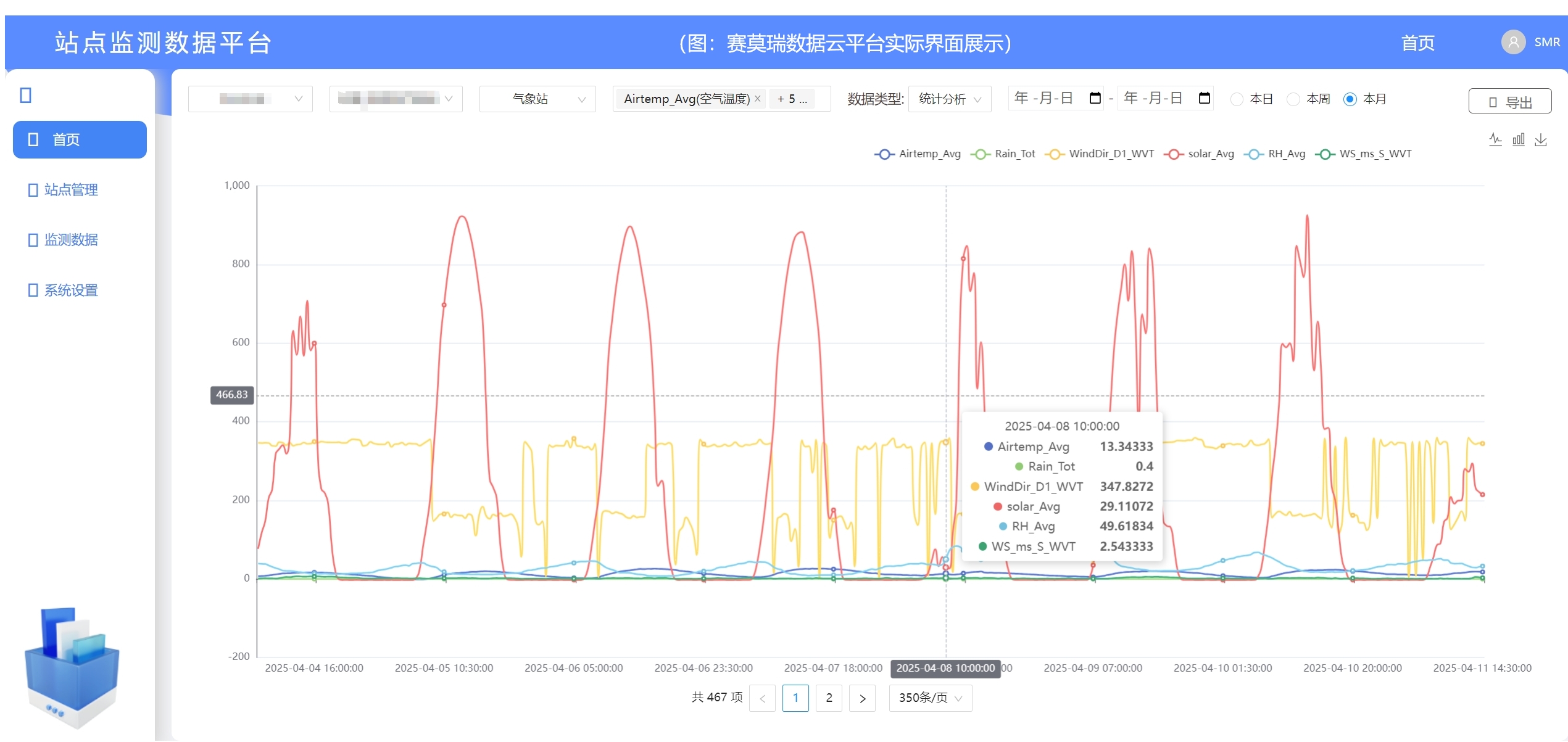Click the 2025-04-04 16:00:00 axis label
This screenshot has width=1568, height=742.
(314, 669)
